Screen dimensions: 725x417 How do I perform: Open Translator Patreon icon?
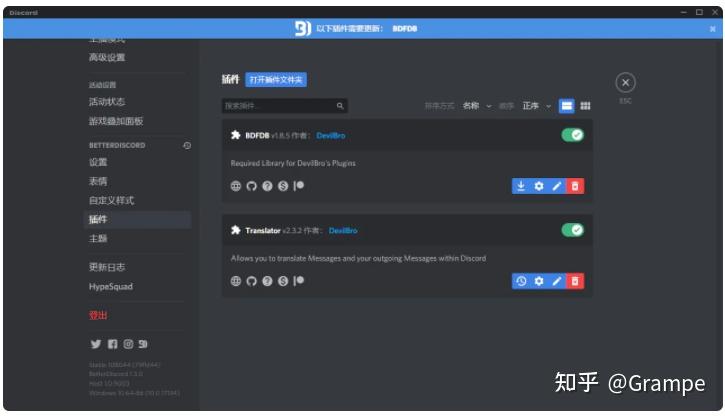pos(299,281)
